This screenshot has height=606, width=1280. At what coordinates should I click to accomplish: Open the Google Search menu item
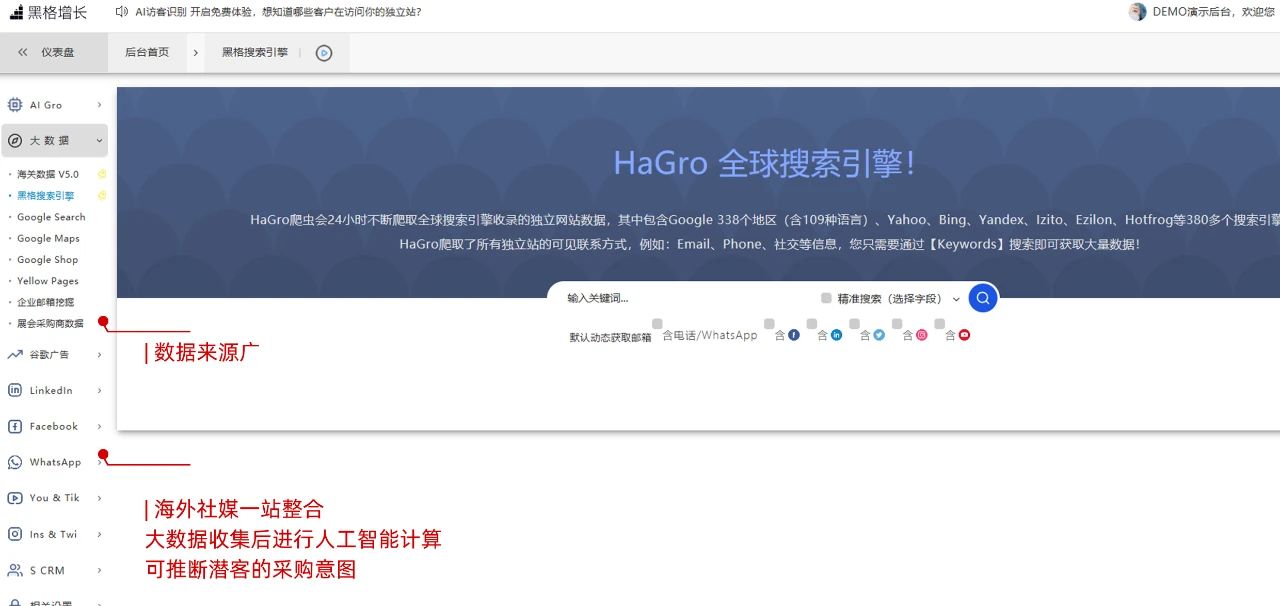(x=51, y=217)
